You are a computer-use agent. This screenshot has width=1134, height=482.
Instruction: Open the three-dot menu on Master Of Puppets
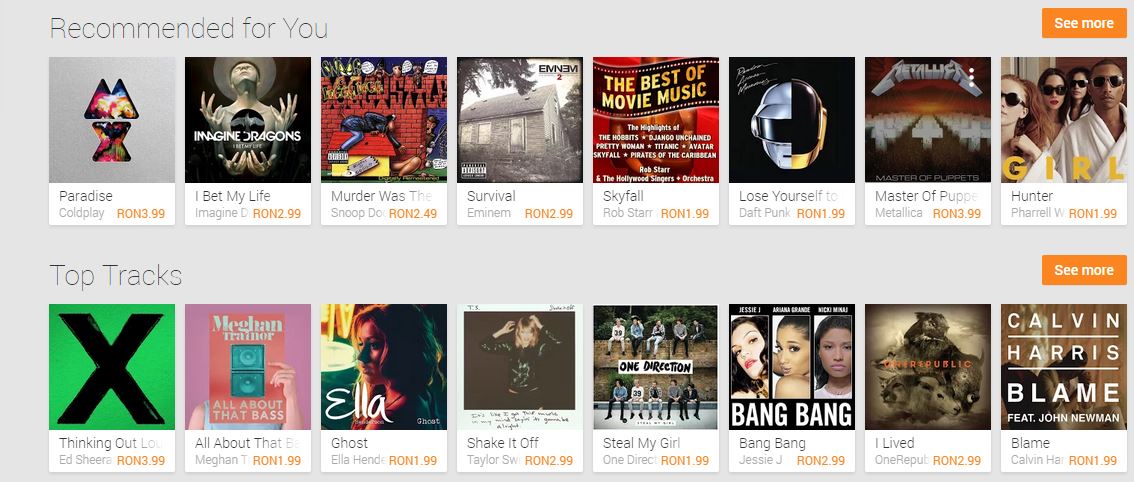[x=972, y=75]
